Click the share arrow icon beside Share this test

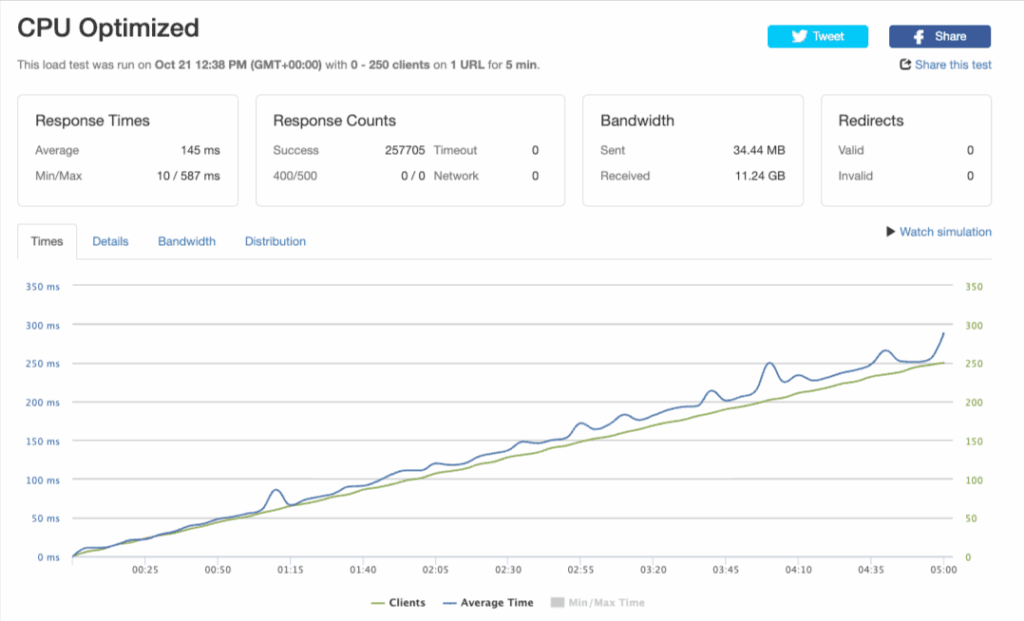pos(905,65)
